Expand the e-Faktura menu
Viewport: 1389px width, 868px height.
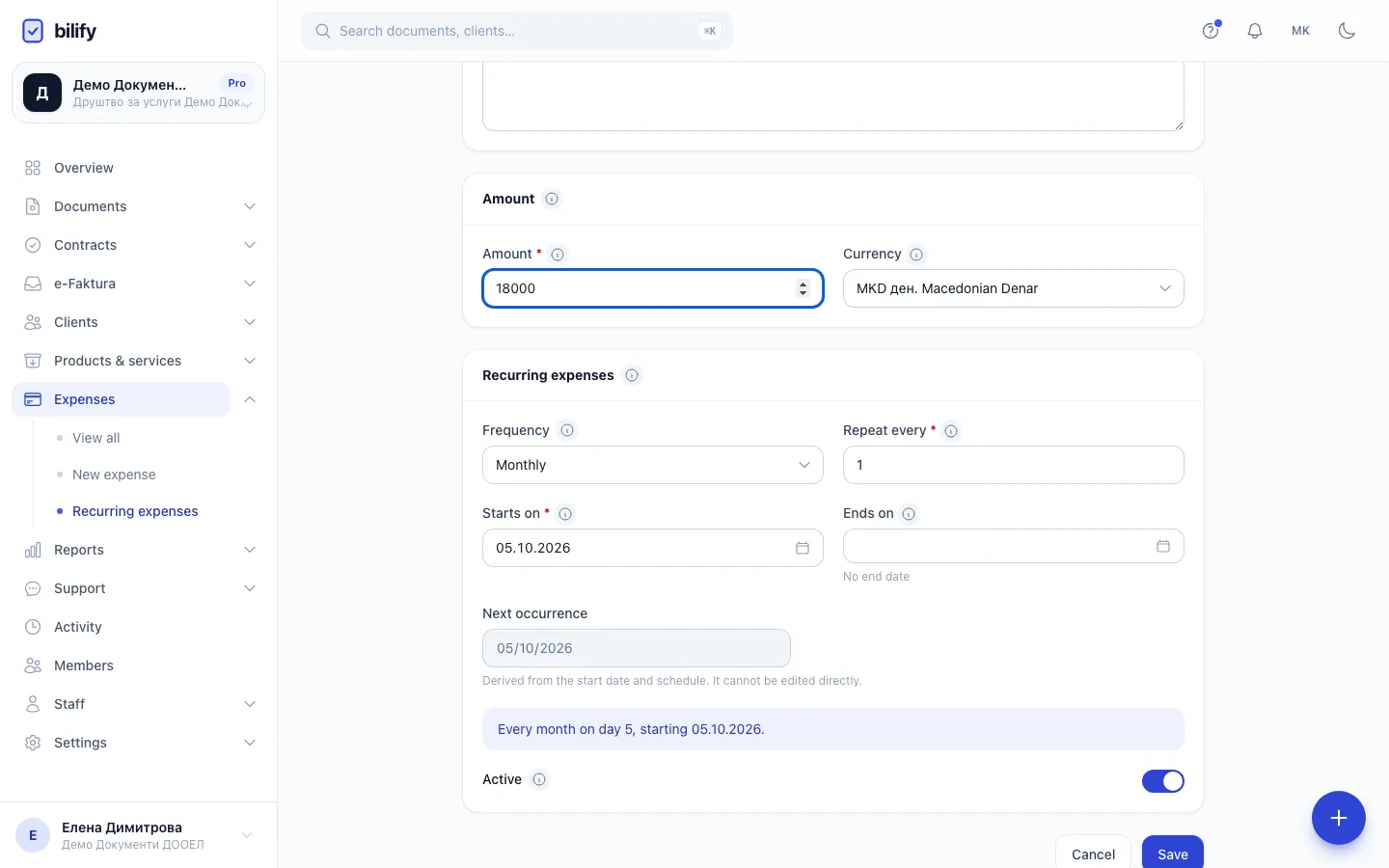pos(250,284)
